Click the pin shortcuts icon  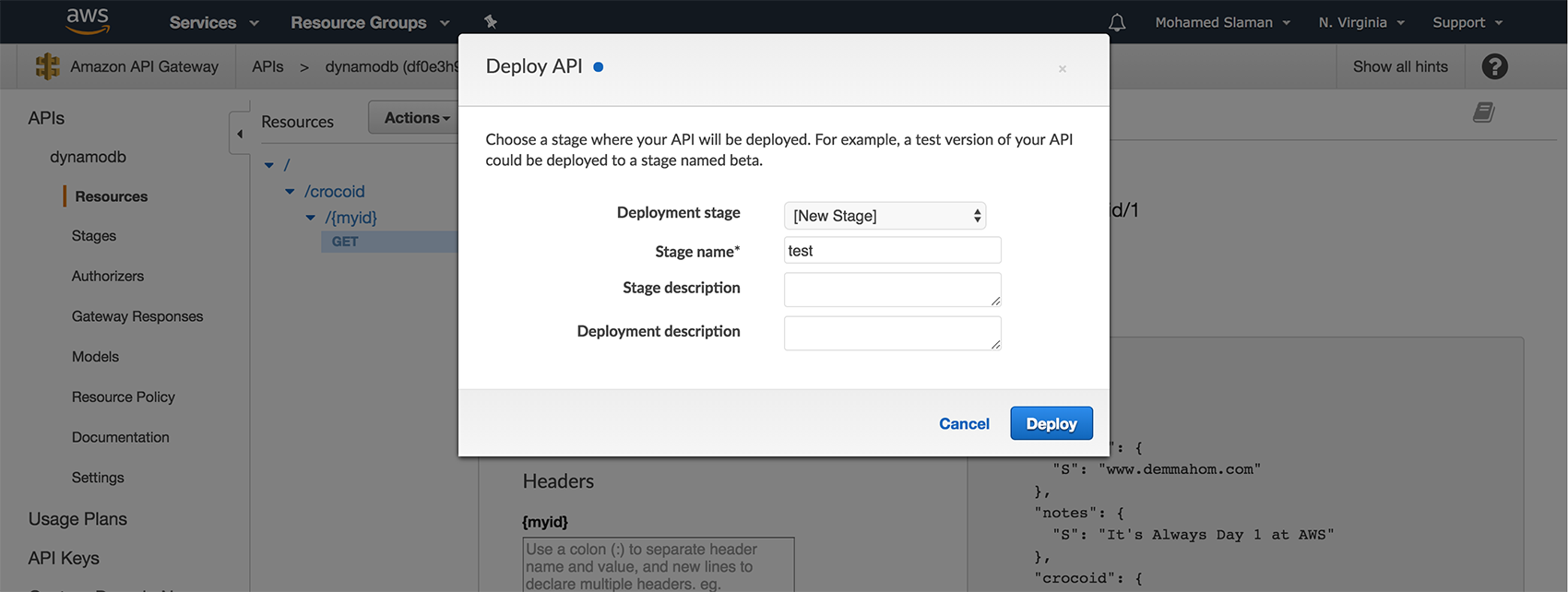(491, 21)
